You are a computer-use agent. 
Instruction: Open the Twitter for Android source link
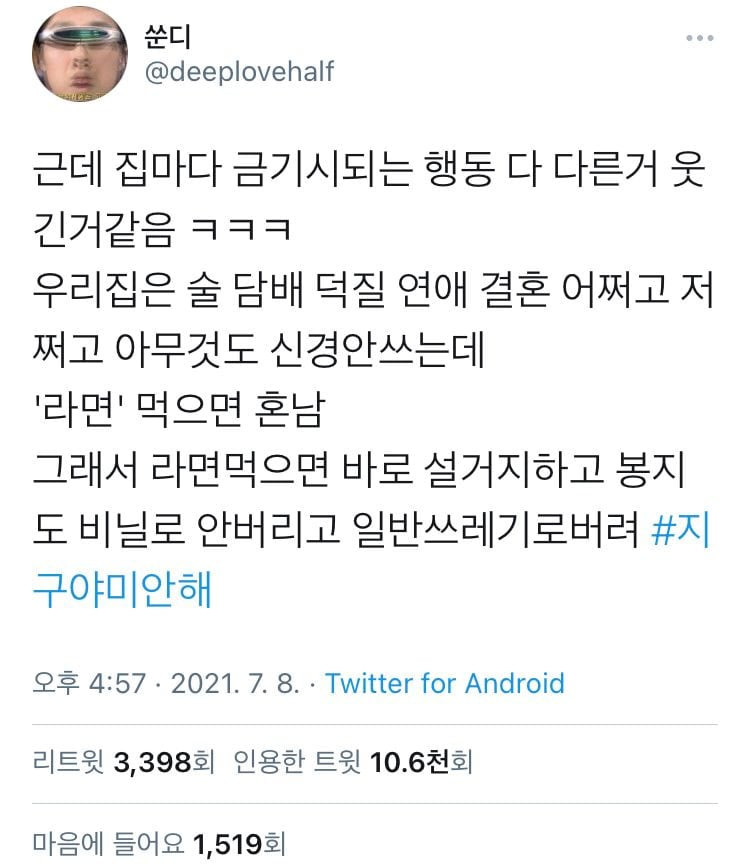pos(444,683)
